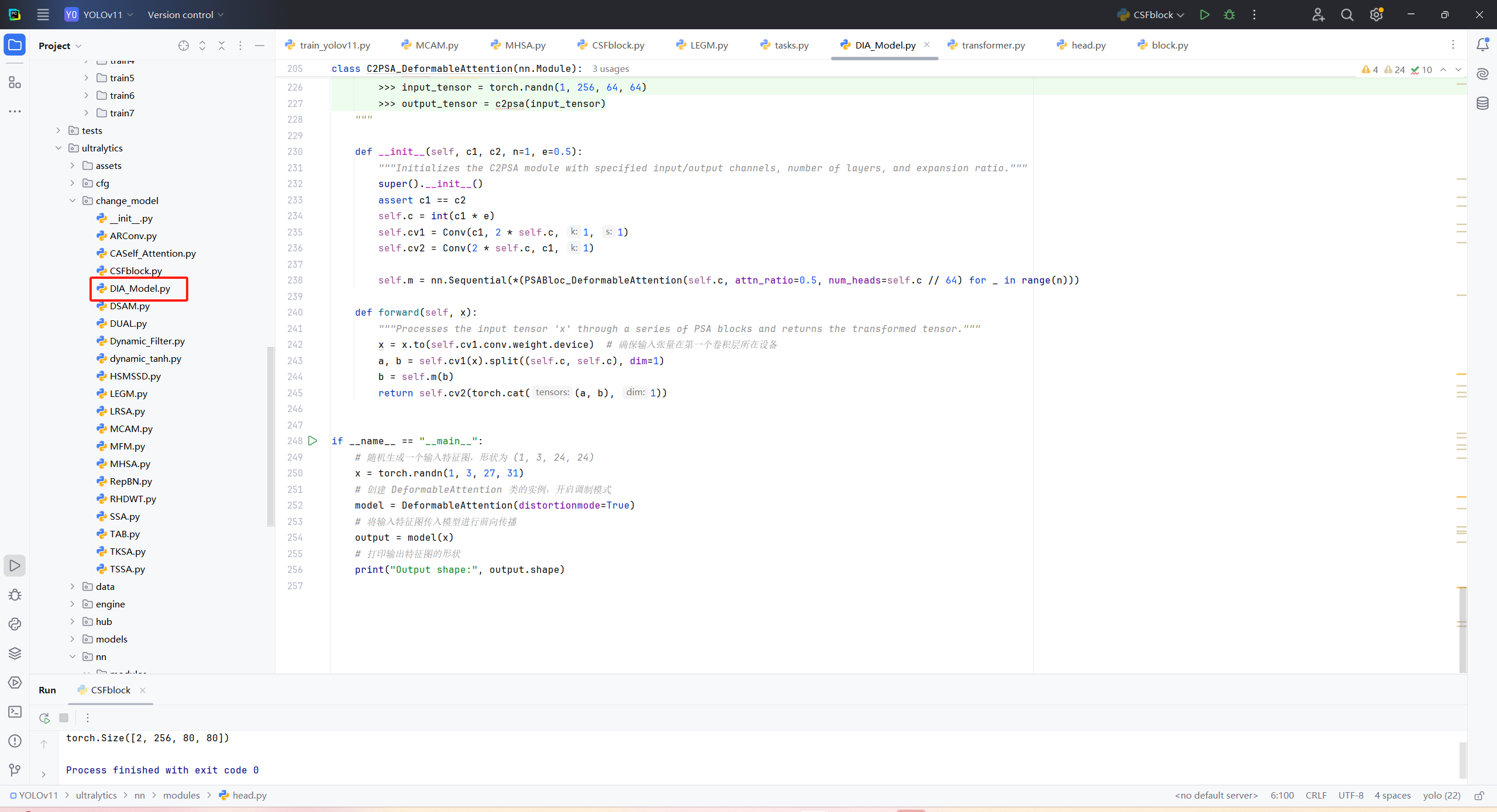Toggle the read-only lock in the status bar
This screenshot has width=1497, height=812.
(x=1479, y=795)
